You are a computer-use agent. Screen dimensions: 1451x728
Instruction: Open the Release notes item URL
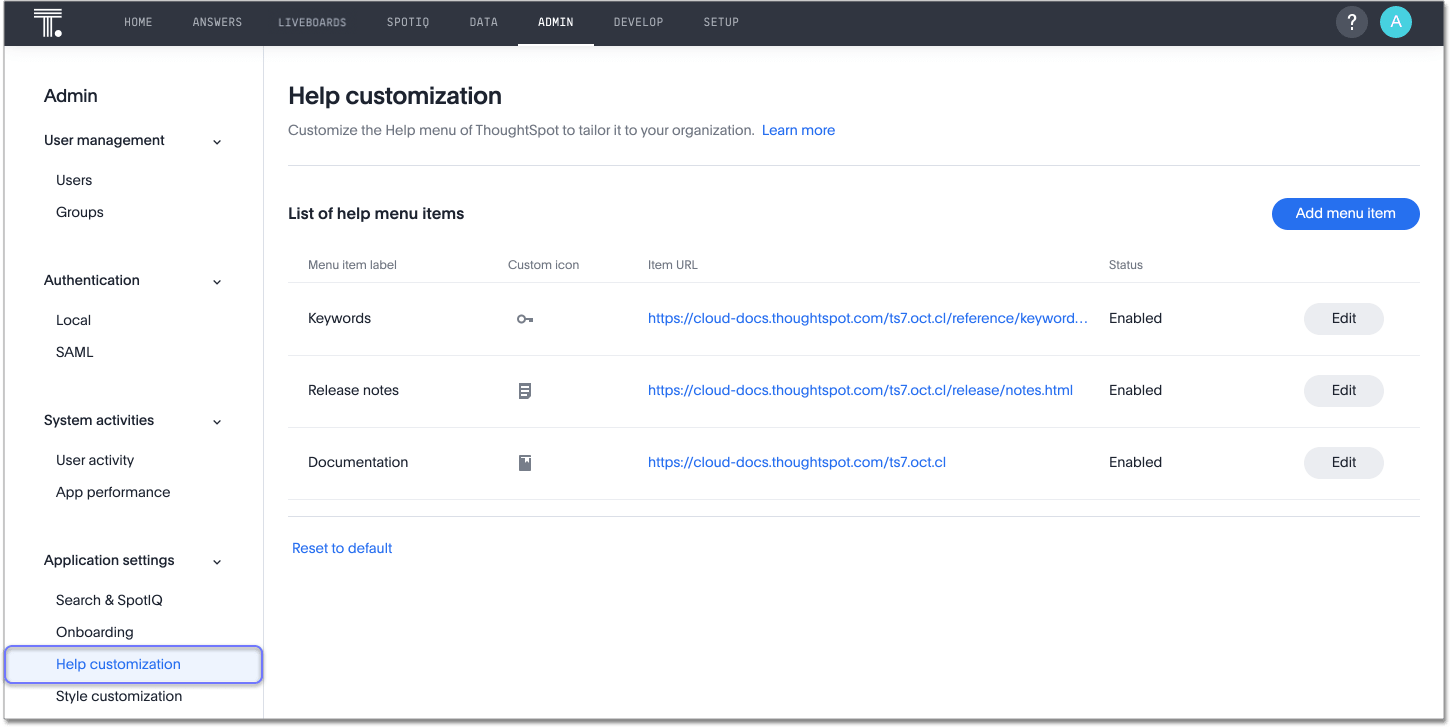pos(859,390)
